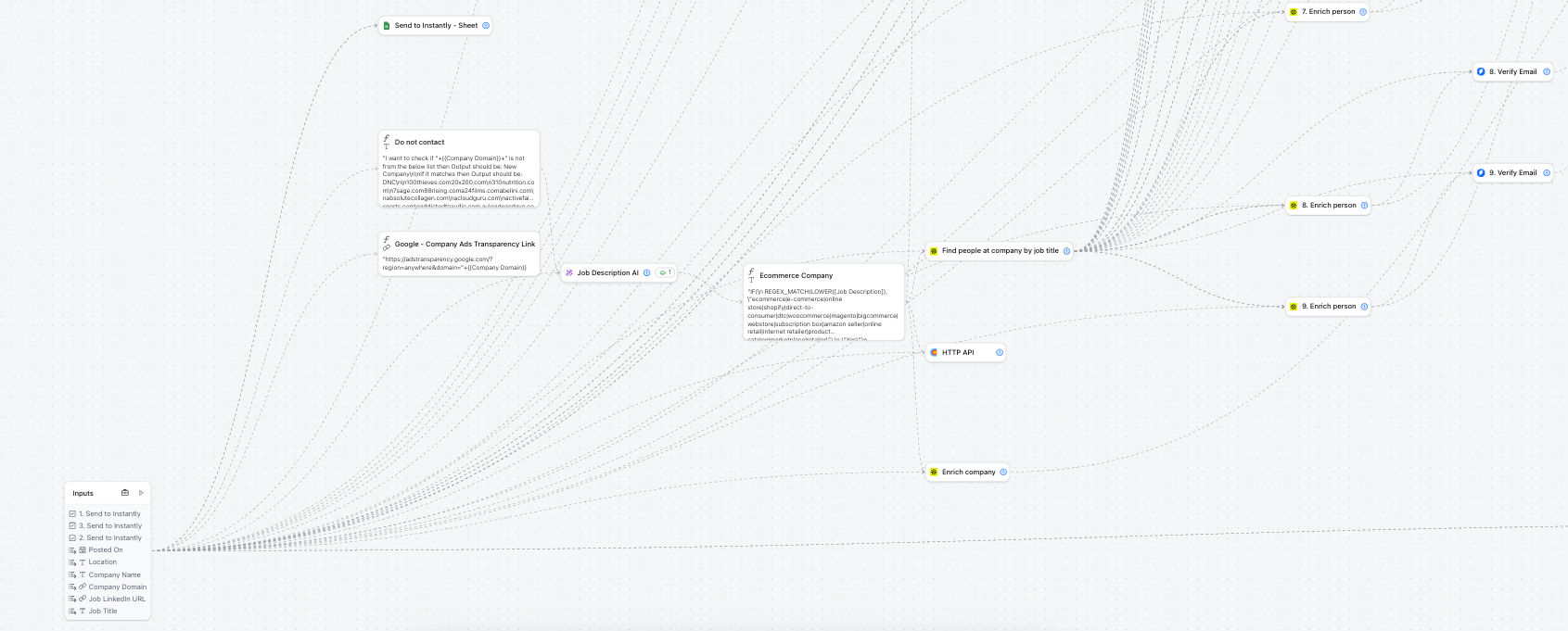Image resolution: width=1568 pixels, height=631 pixels.
Task: Click list-arrow icon beside Job Title input
Action: point(72,612)
